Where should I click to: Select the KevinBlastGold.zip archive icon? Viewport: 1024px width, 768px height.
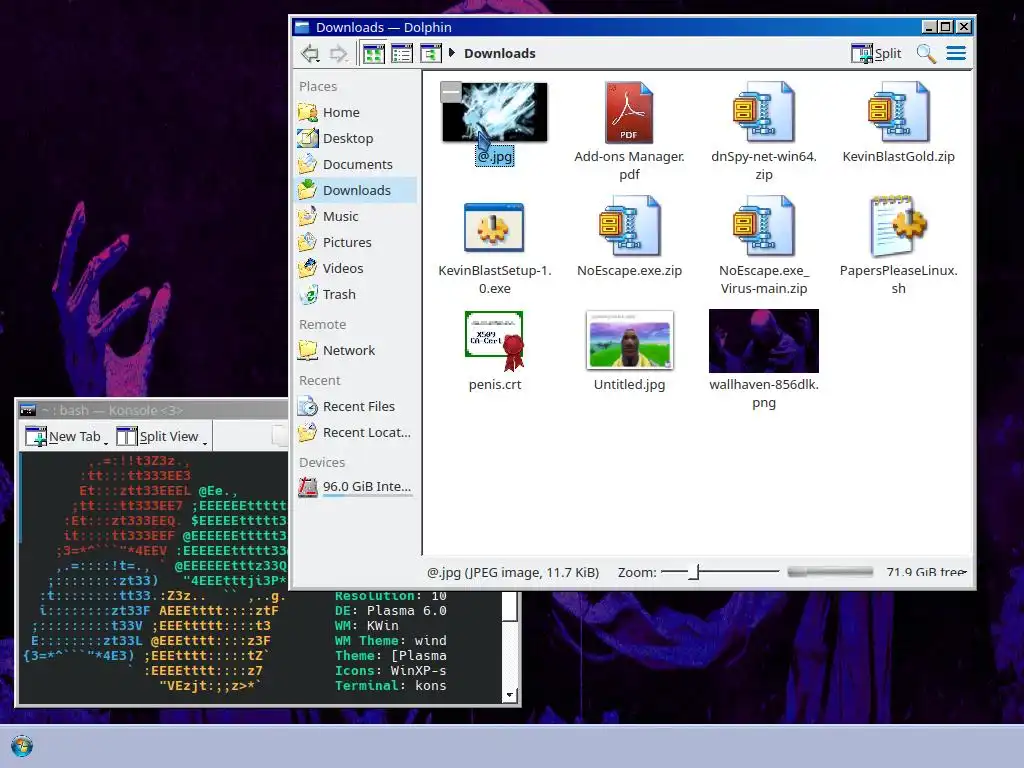[898, 112]
